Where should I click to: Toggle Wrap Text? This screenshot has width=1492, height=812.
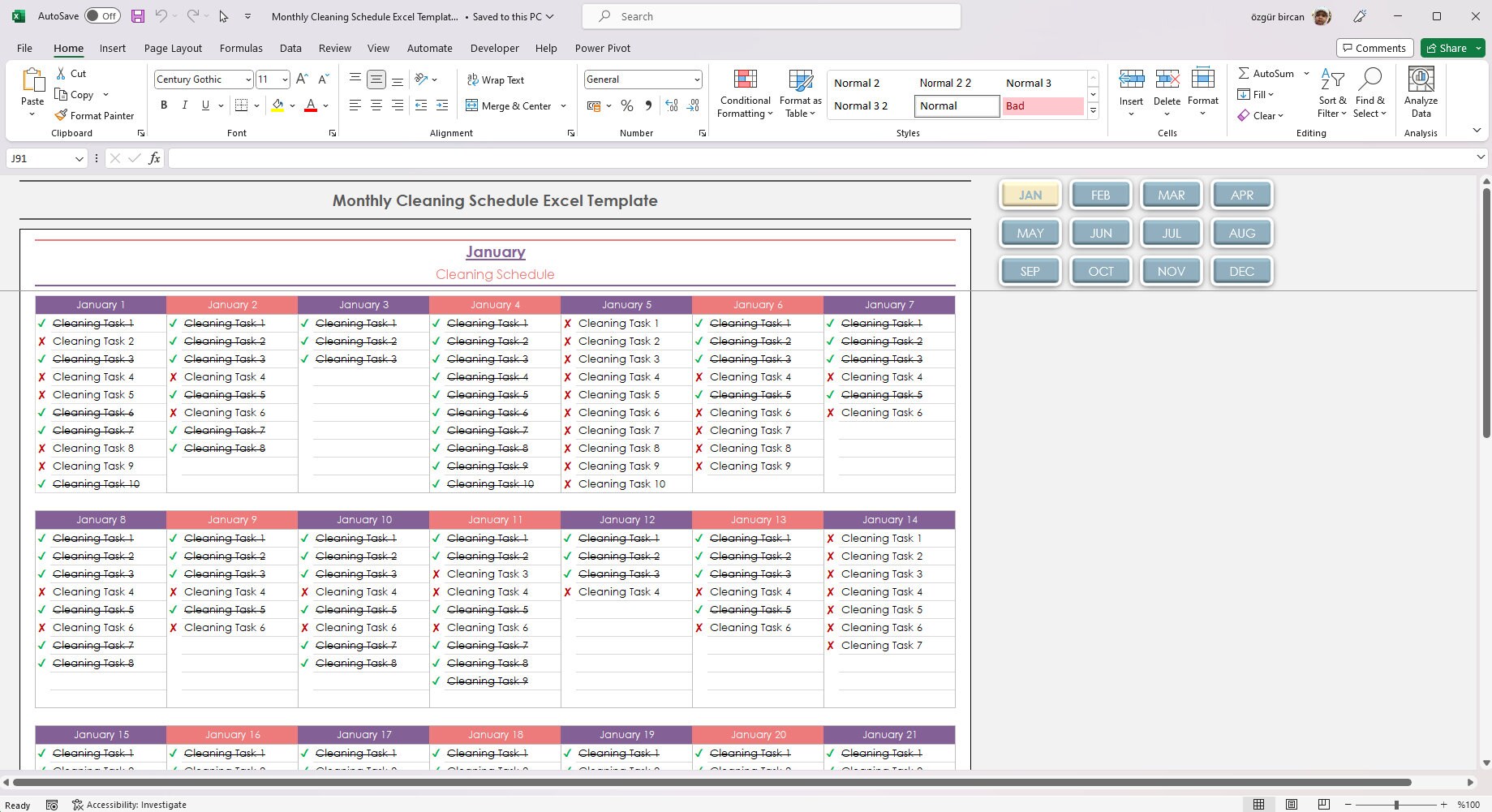pos(496,79)
